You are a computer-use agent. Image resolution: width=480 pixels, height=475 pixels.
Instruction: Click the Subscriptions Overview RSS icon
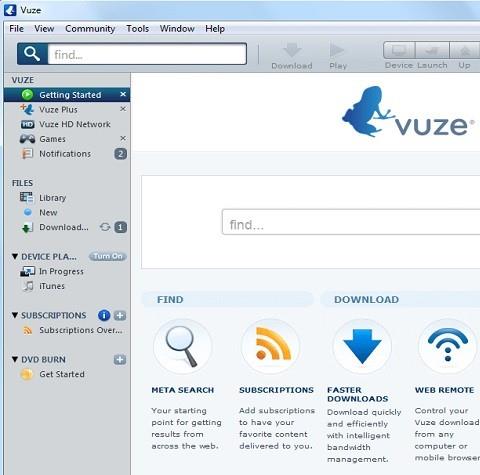28,330
